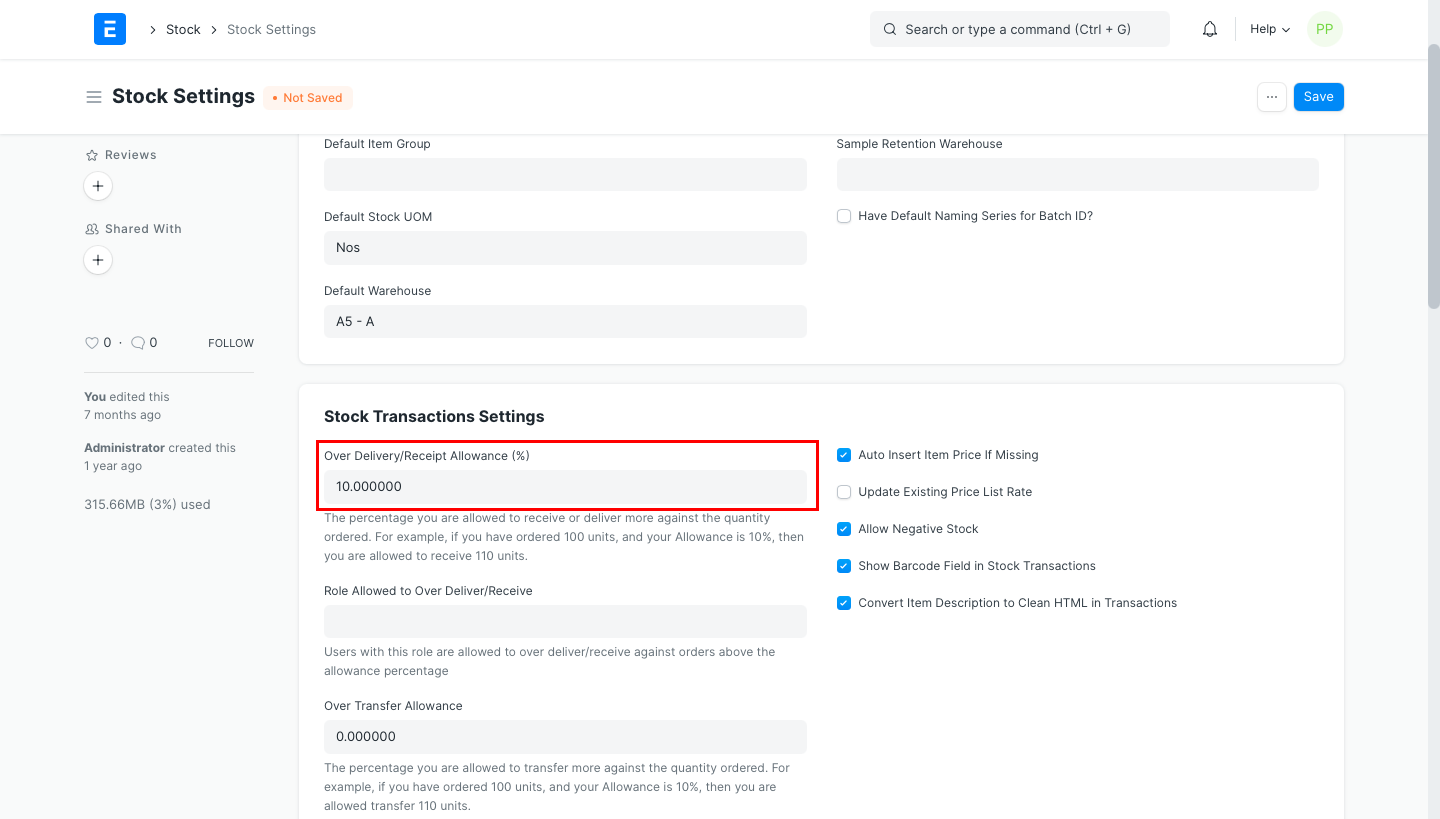Add a review with plus button
The height and width of the screenshot is (819, 1440).
pos(98,186)
